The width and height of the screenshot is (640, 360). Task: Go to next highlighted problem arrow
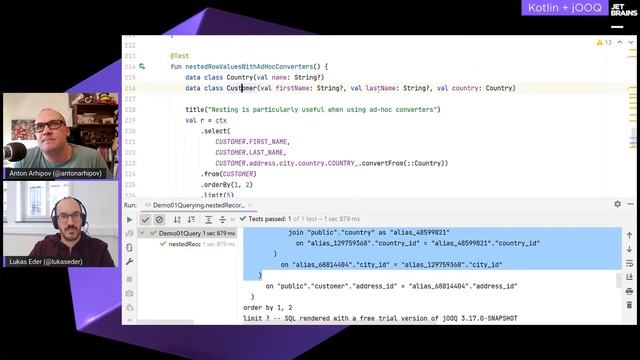coord(631,42)
